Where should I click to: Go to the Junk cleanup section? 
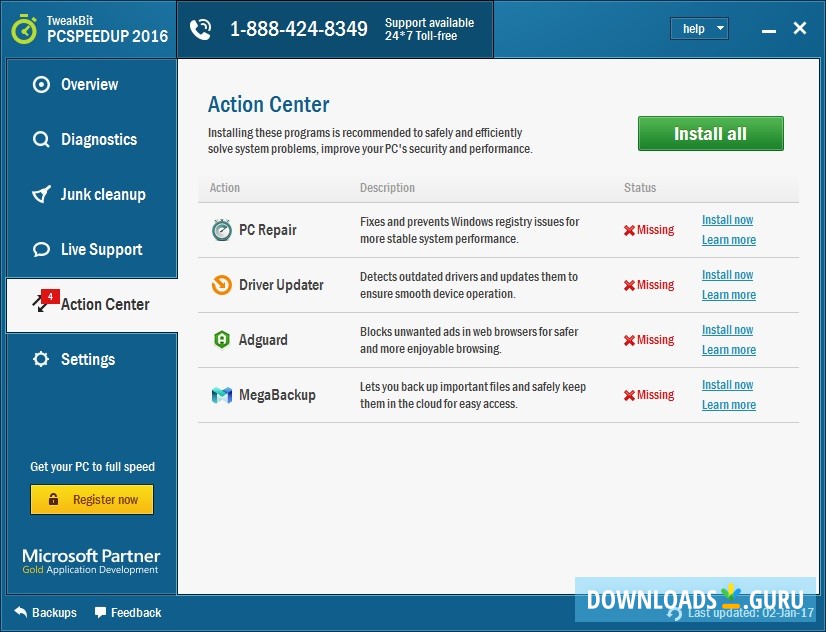(92, 194)
